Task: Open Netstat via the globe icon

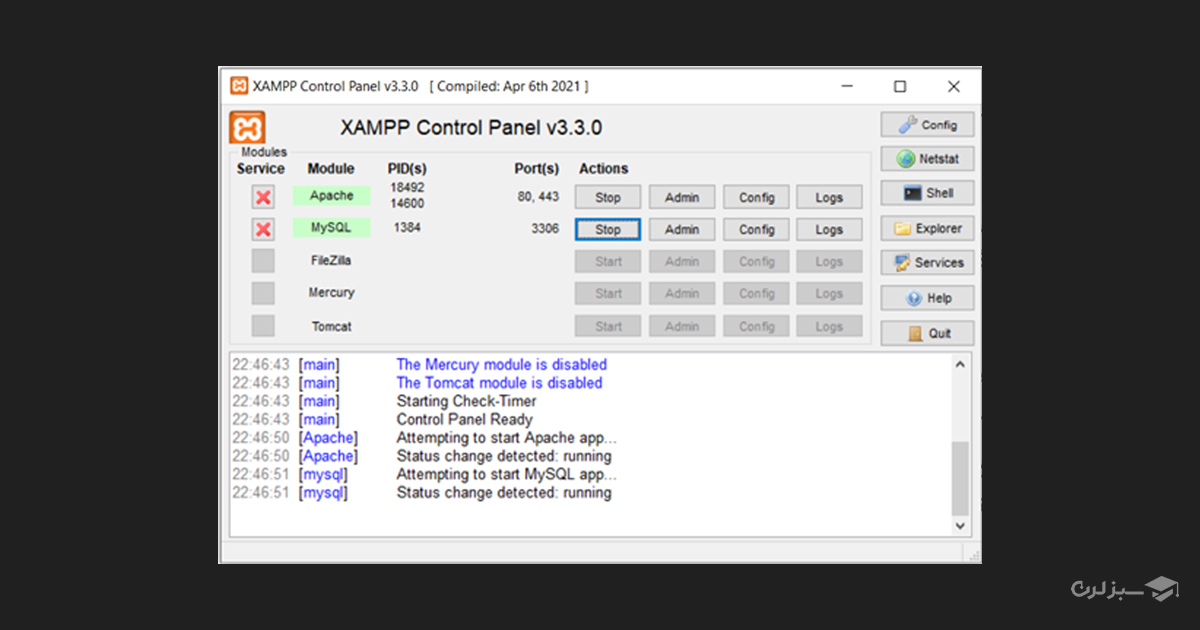Action: (927, 158)
